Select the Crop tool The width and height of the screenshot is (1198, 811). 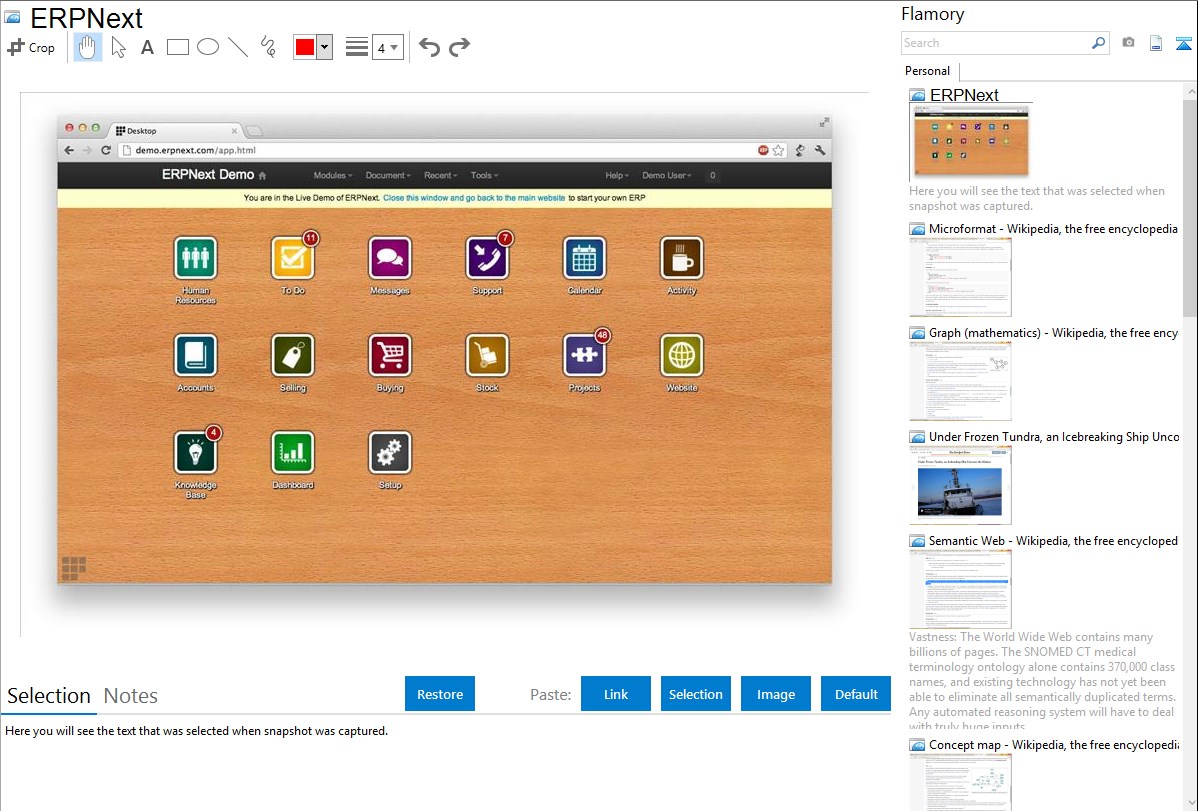[31, 47]
